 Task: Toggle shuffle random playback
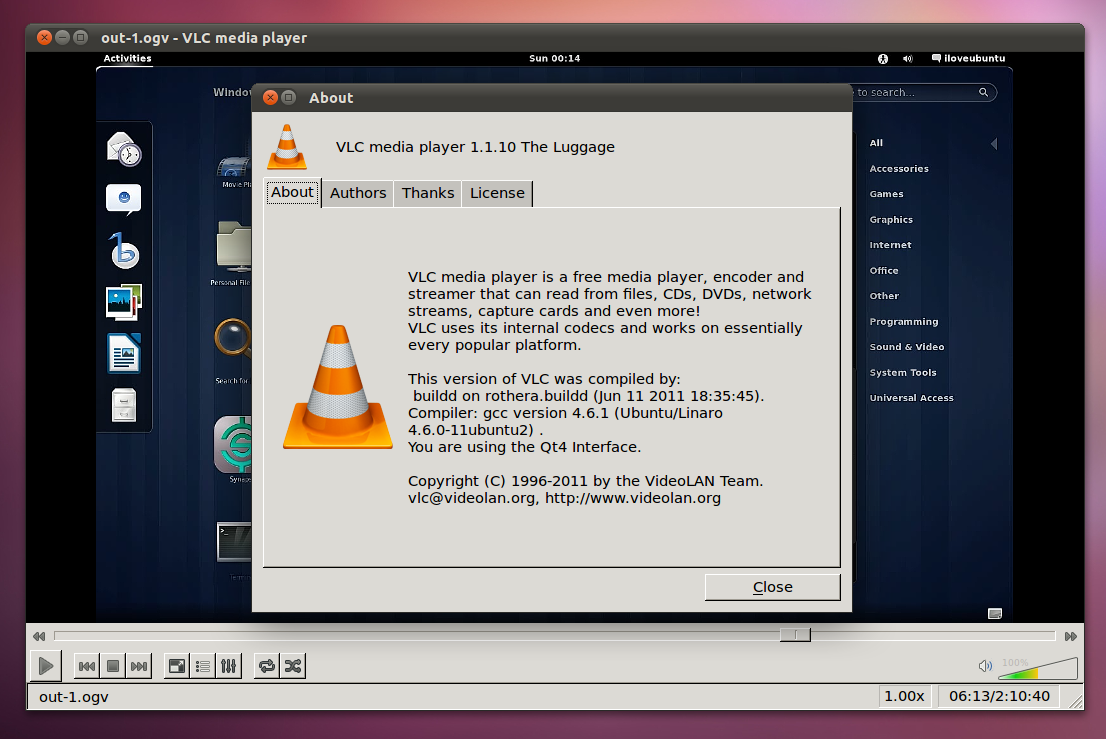tap(293, 666)
